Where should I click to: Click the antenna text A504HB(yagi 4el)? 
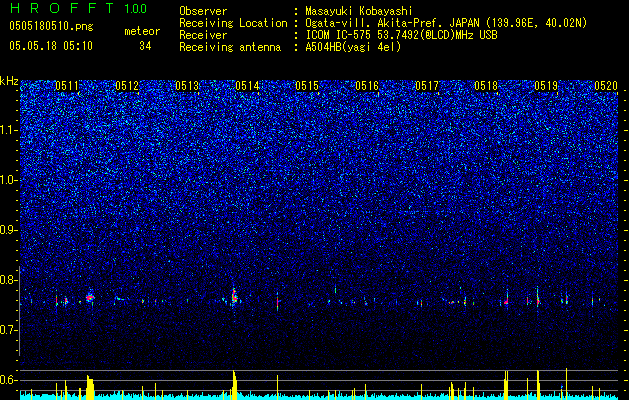(353, 47)
